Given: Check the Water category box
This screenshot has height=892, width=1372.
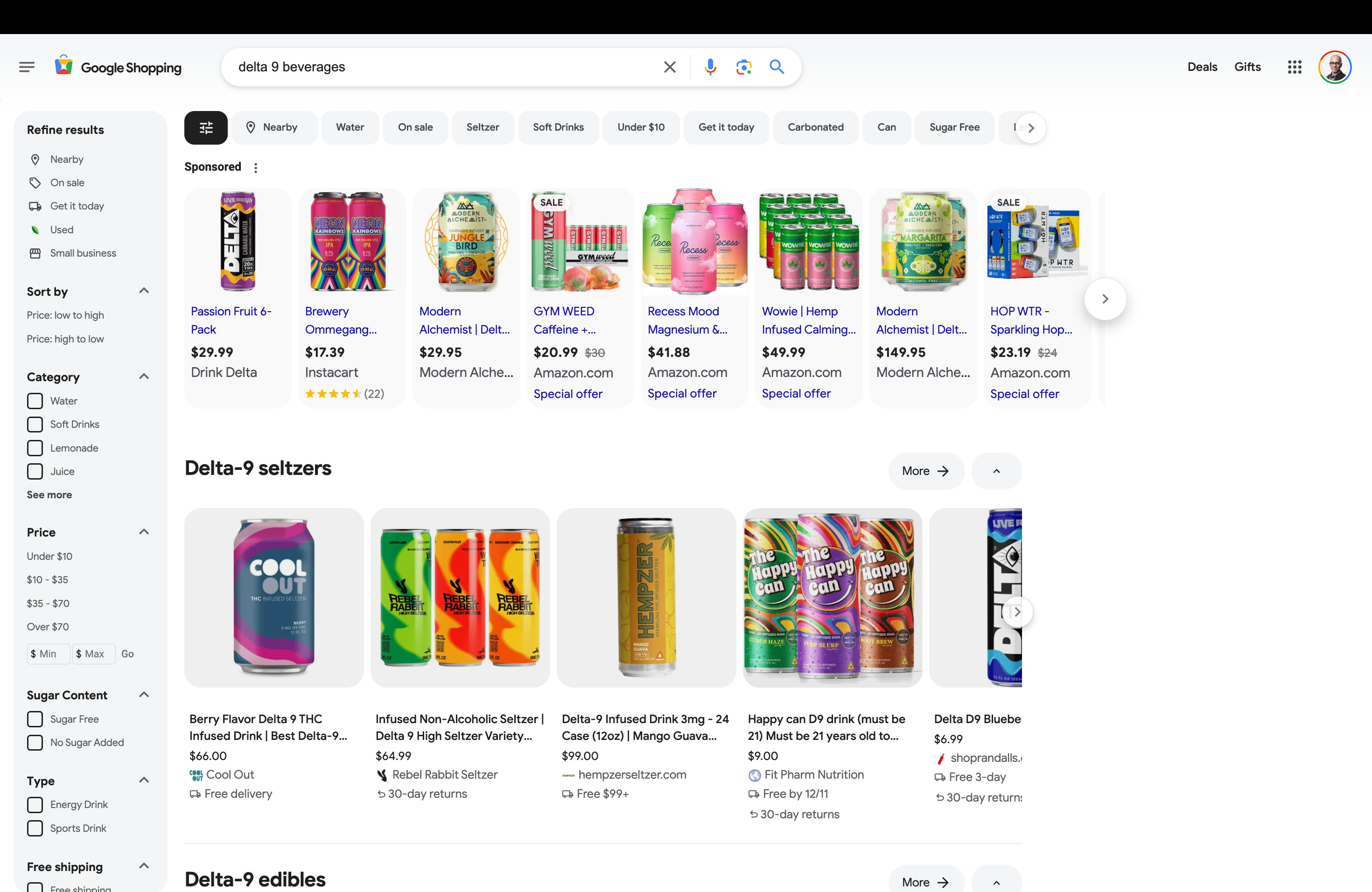Looking at the screenshot, I should click(x=35, y=401).
